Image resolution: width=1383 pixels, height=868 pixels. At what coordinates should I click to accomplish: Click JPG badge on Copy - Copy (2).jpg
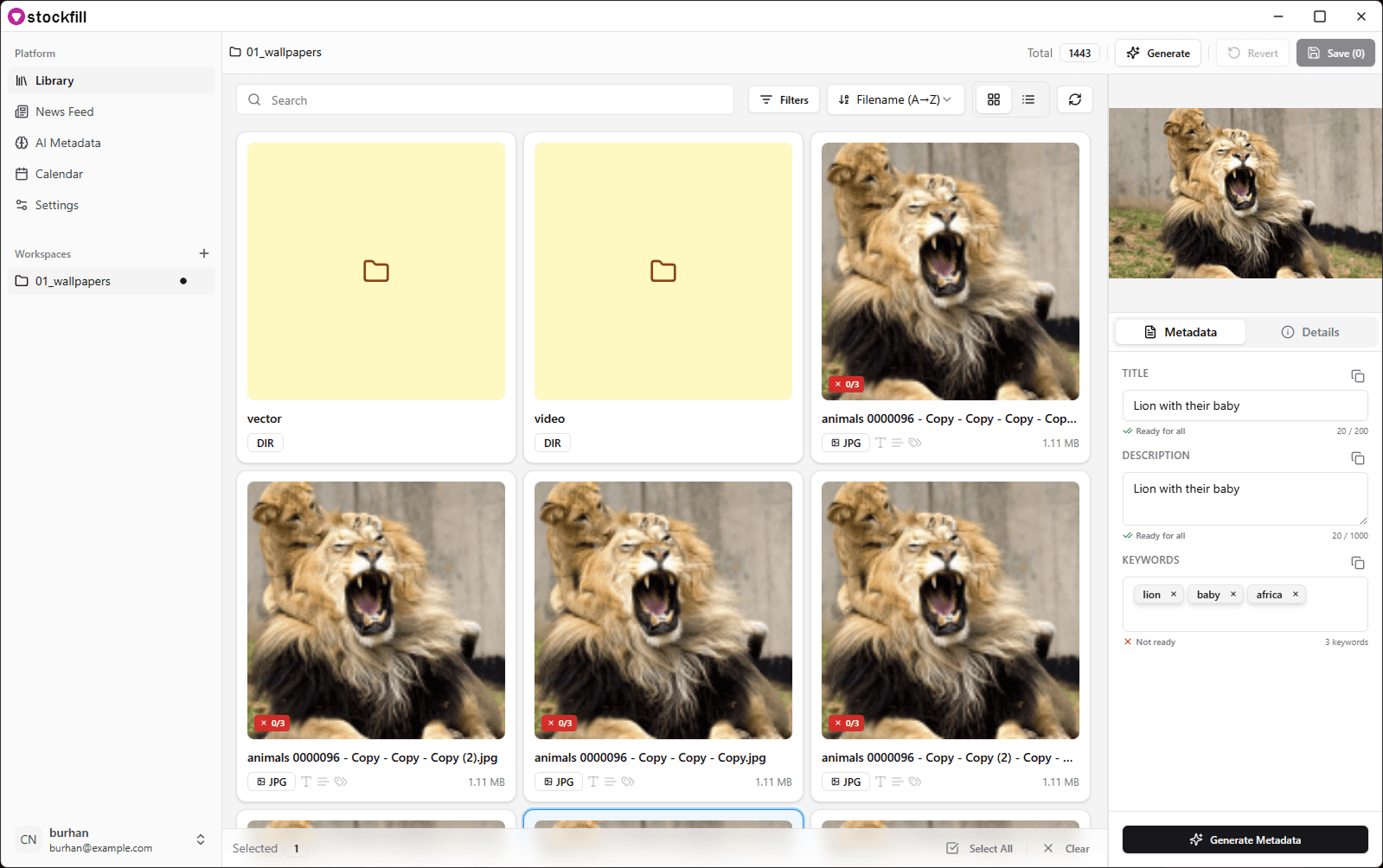point(272,782)
